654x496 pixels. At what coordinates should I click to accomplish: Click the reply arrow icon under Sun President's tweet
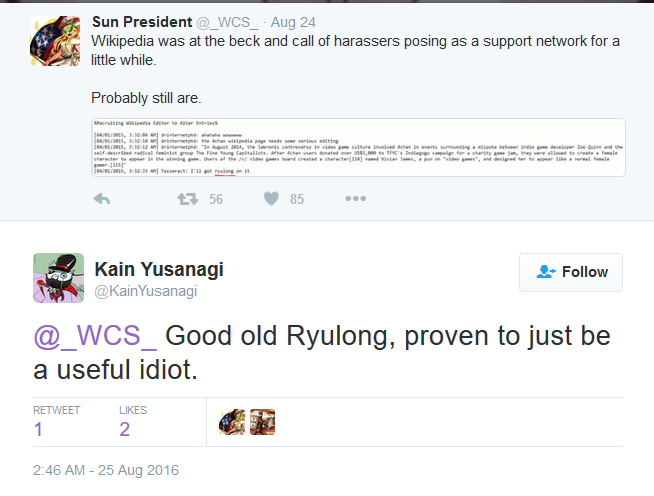[x=101, y=199]
